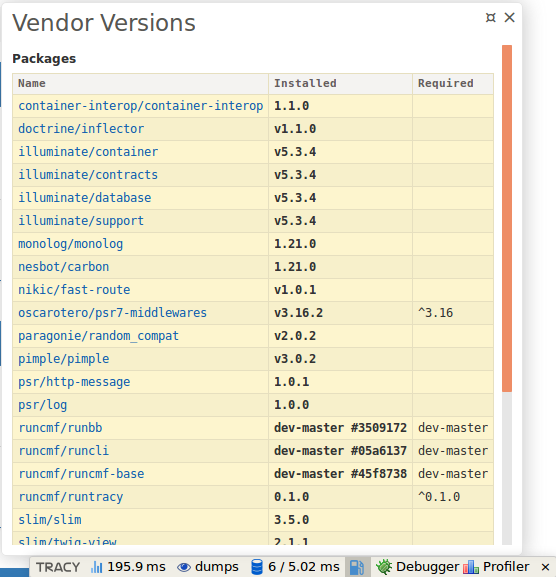The width and height of the screenshot is (556, 577).
Task: Open illuminate/contracts package link
Action: (88, 175)
